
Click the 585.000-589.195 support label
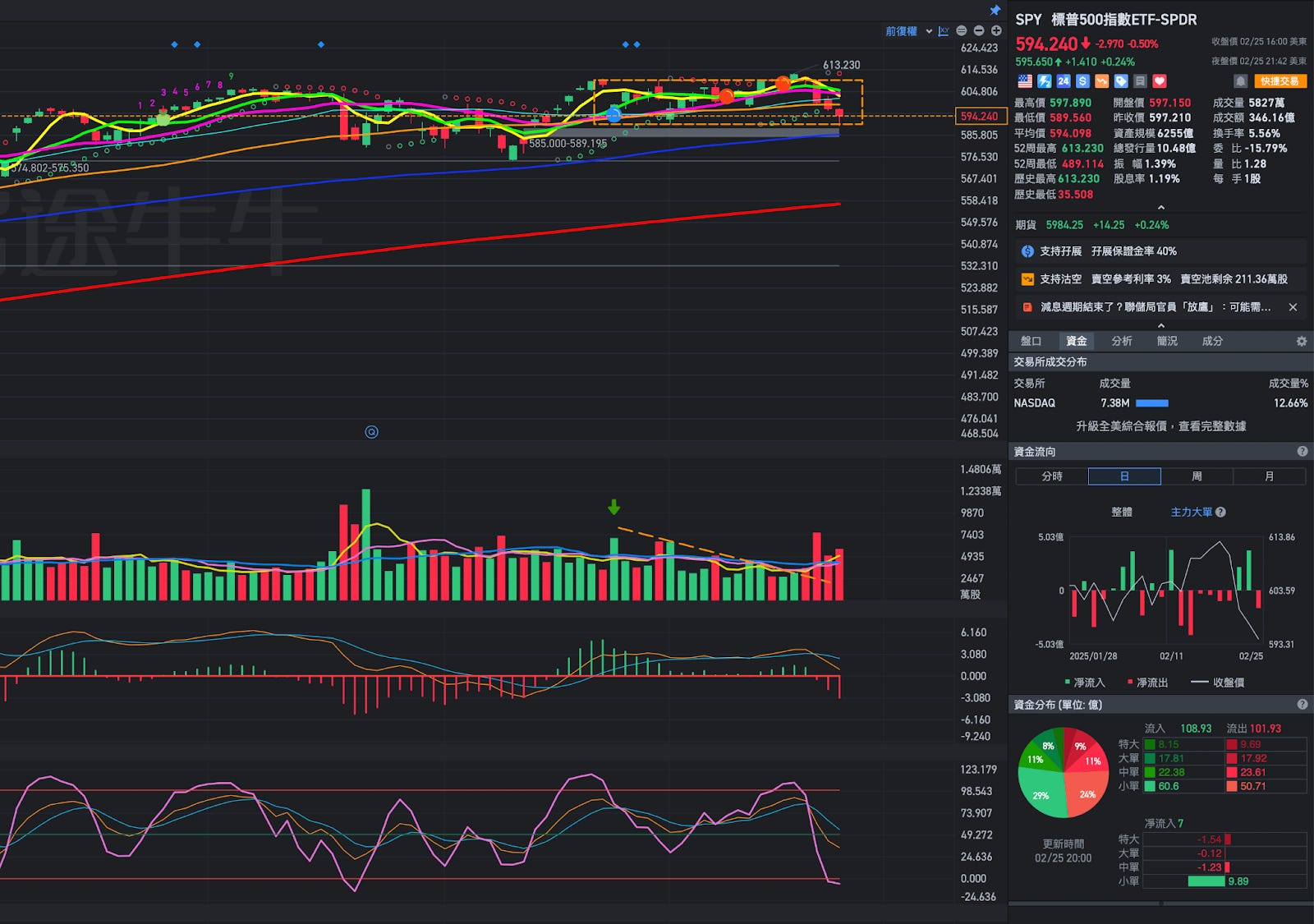568,144
